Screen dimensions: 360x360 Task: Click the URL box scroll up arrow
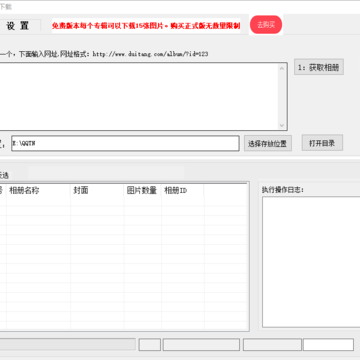tap(282, 68)
